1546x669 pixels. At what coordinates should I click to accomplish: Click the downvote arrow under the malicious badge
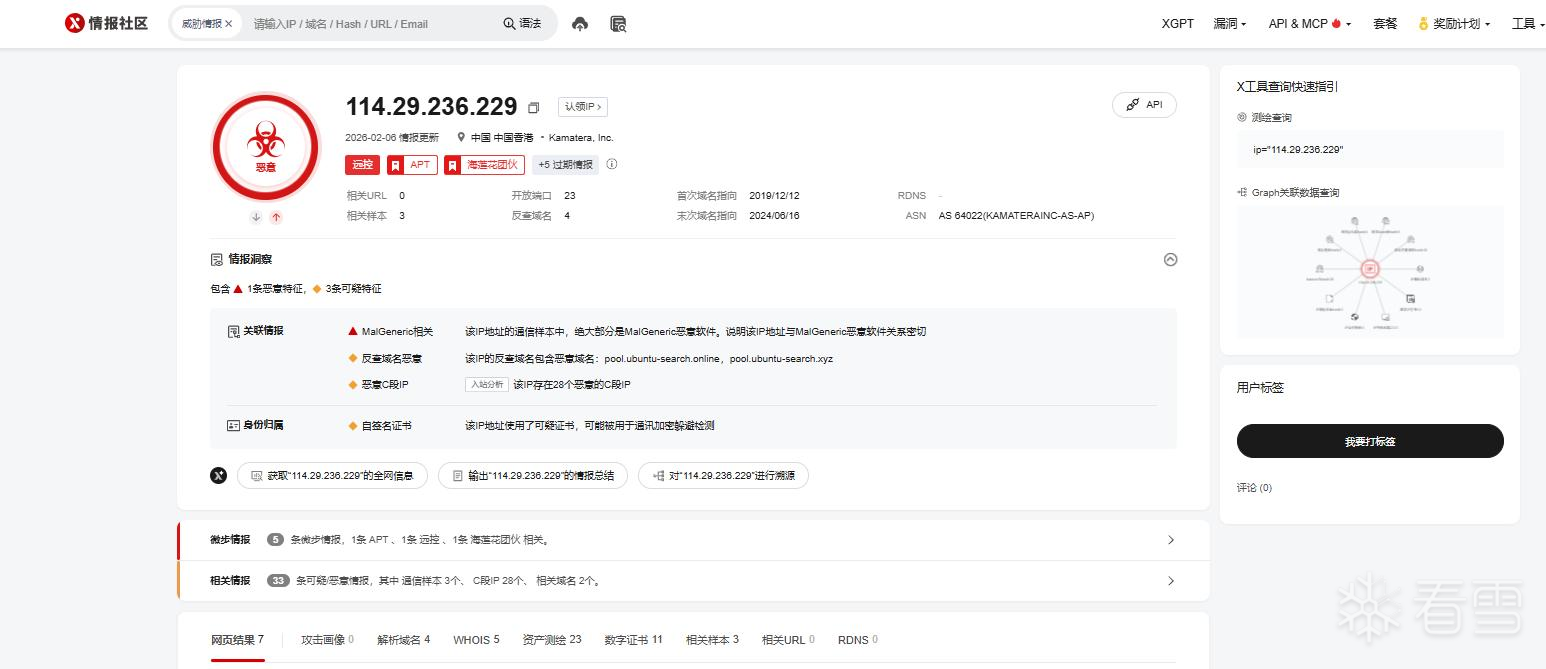[x=256, y=217]
